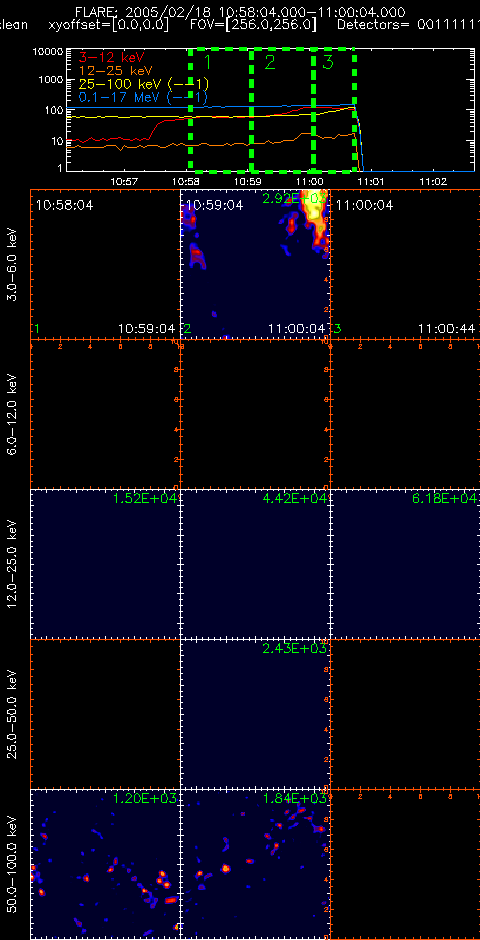Viewport: 480px width, 940px height.
Task: Click the 3-12 keV red legend label
Action: click(111, 58)
